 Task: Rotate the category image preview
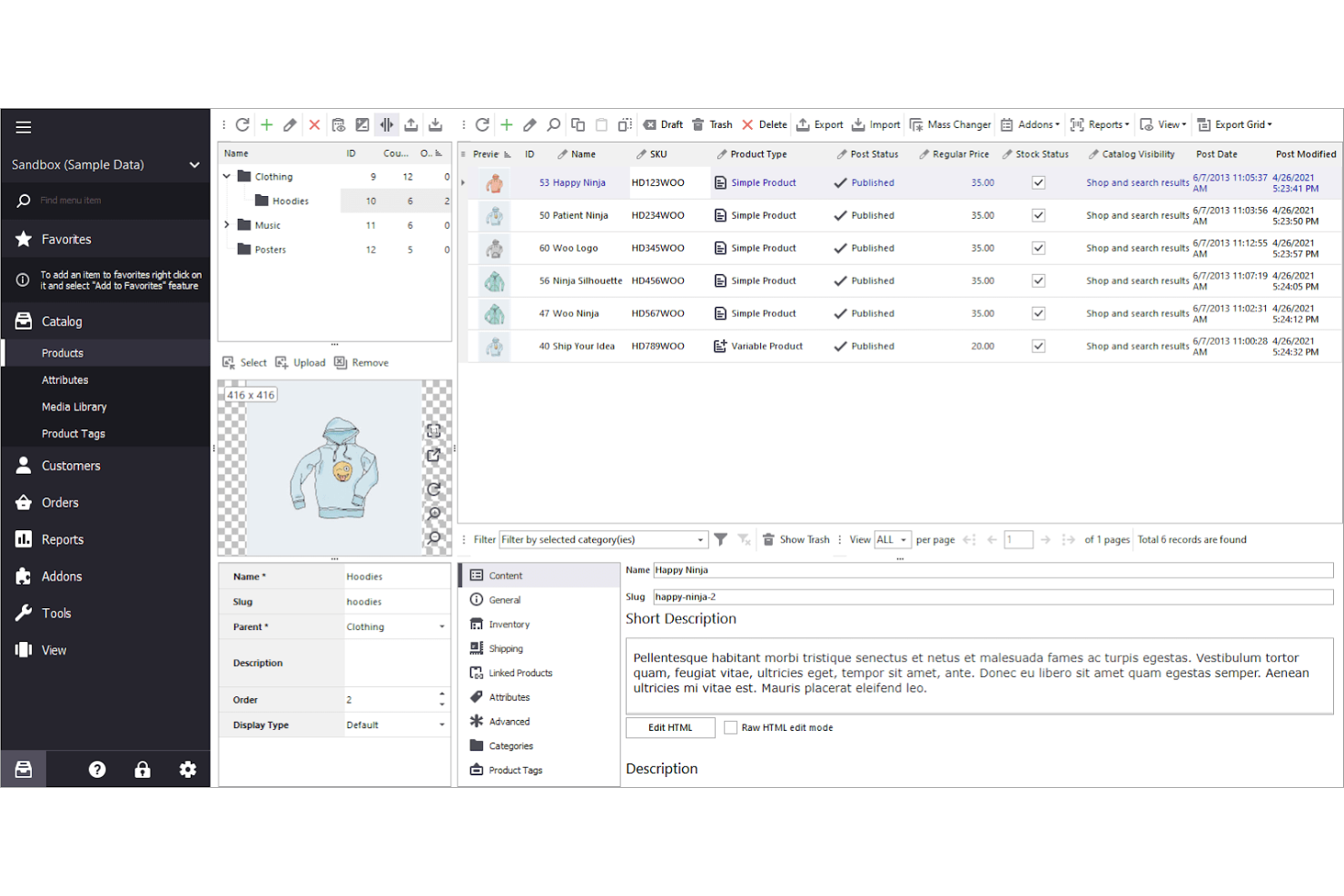(x=434, y=489)
